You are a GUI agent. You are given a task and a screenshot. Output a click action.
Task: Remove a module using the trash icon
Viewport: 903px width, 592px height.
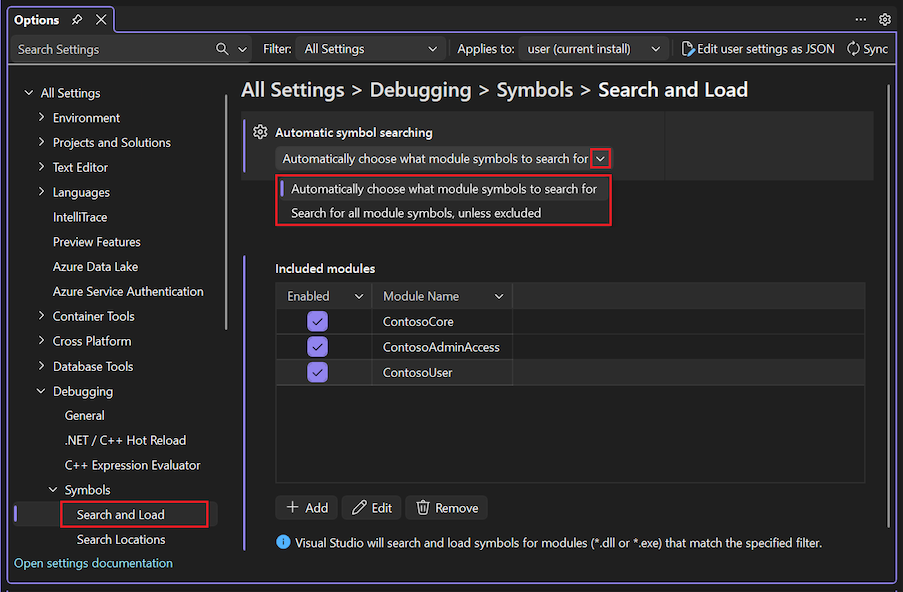click(x=446, y=507)
